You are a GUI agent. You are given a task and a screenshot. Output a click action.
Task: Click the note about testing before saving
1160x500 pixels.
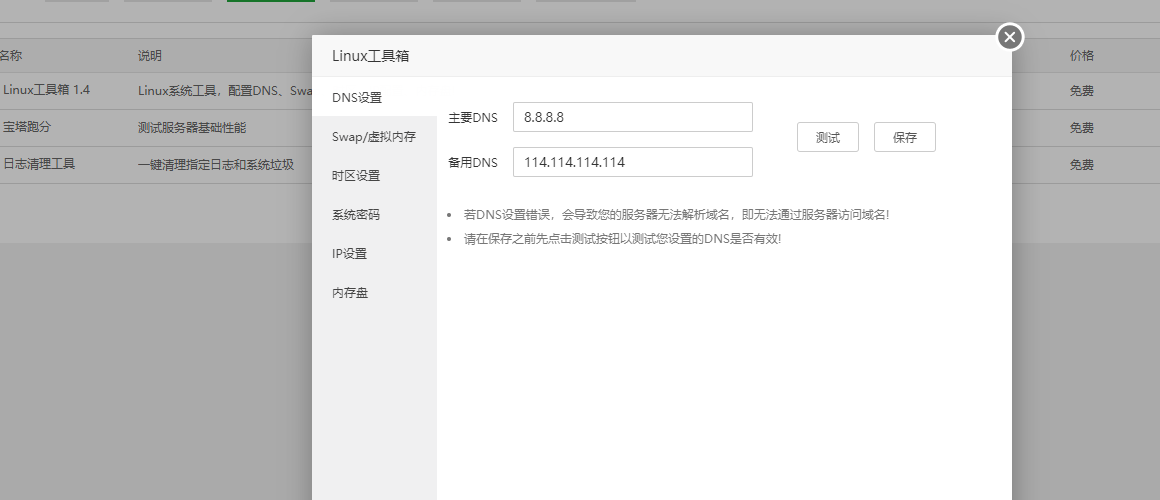(622, 239)
